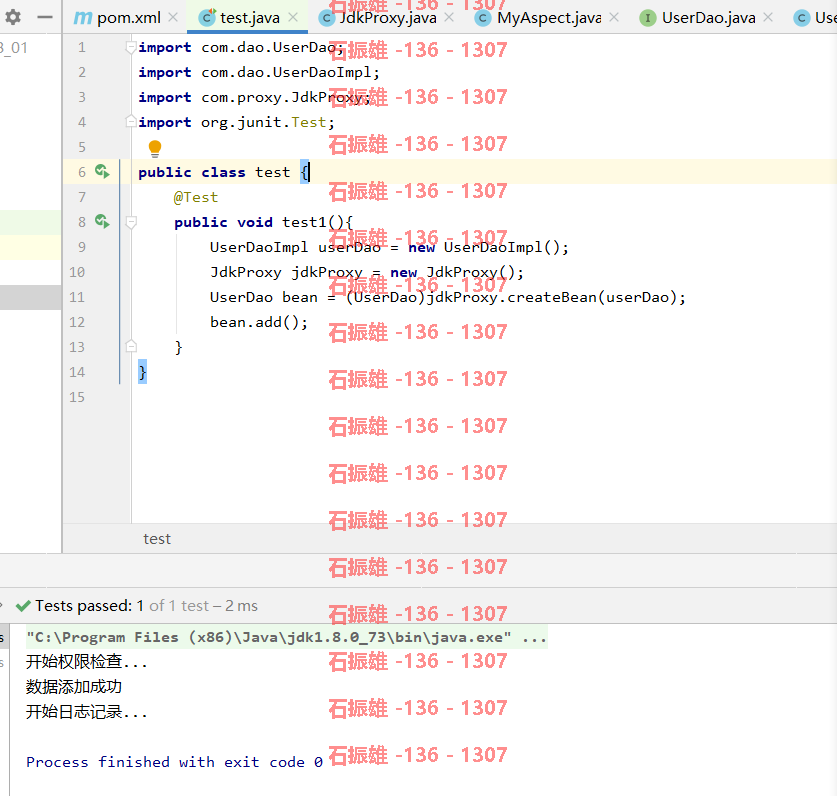
Task: Collapse the test1 method at line 8
Action: click(130, 222)
